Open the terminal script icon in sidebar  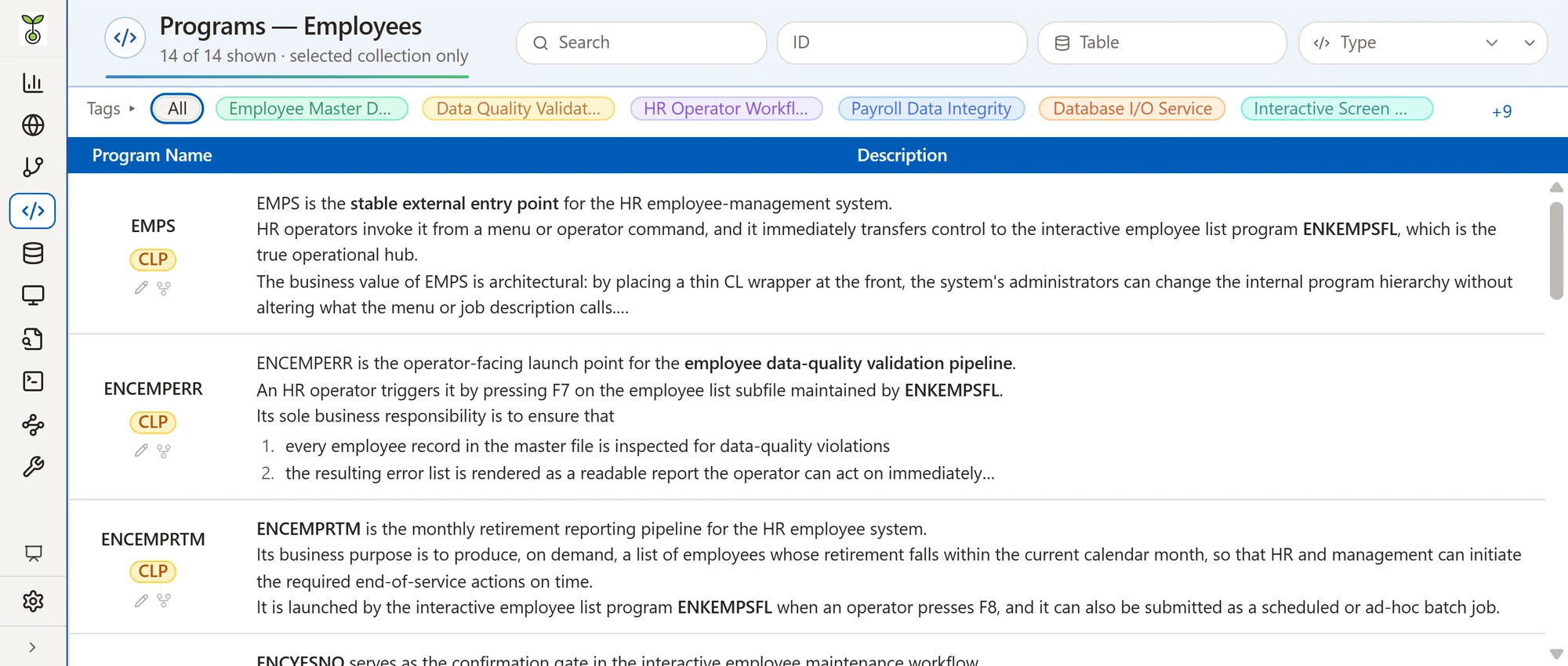(33, 382)
